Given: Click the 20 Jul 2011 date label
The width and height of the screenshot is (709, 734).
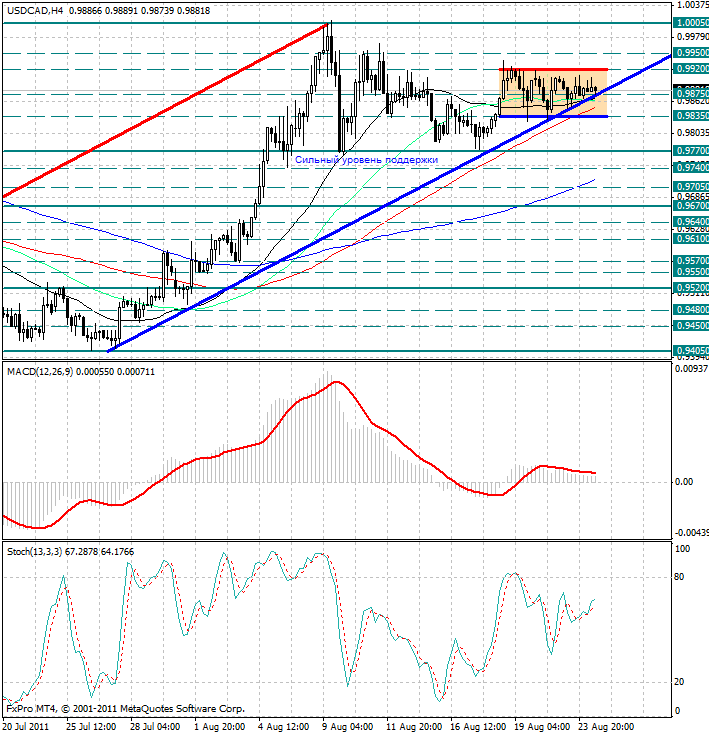Looking at the screenshot, I should (26, 727).
